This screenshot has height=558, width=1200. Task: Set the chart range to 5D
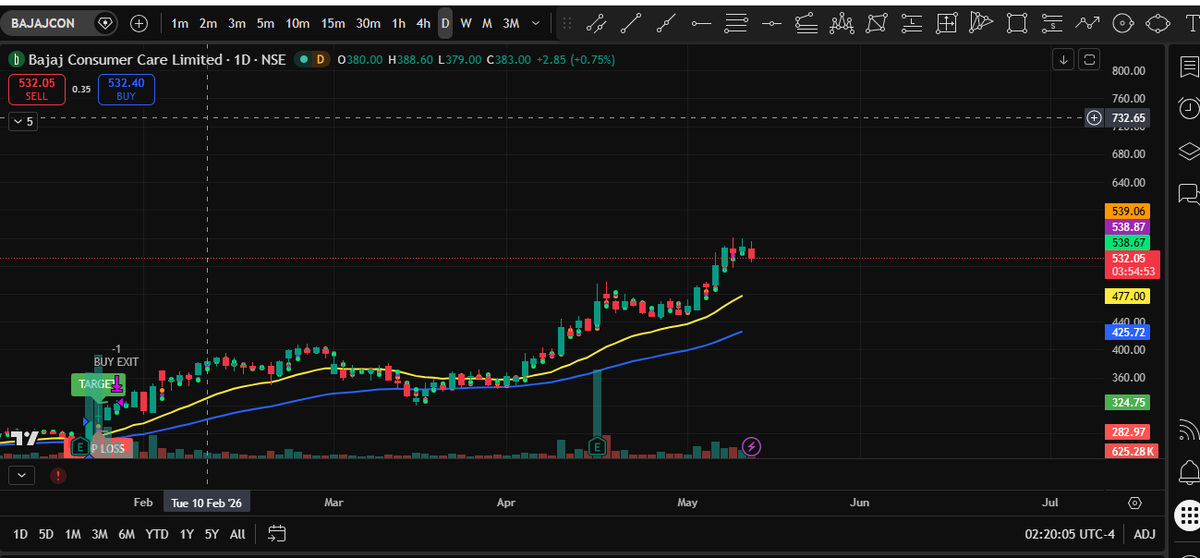46,534
